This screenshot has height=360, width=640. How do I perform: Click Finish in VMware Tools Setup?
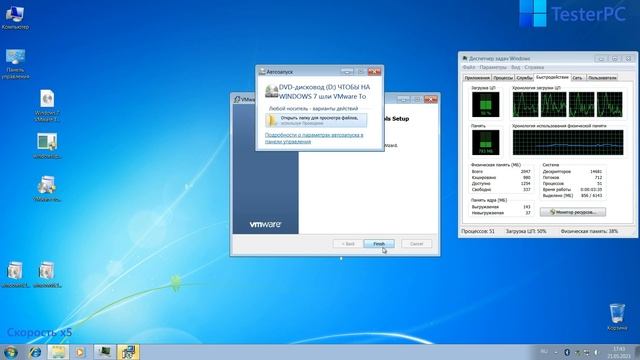tap(379, 244)
